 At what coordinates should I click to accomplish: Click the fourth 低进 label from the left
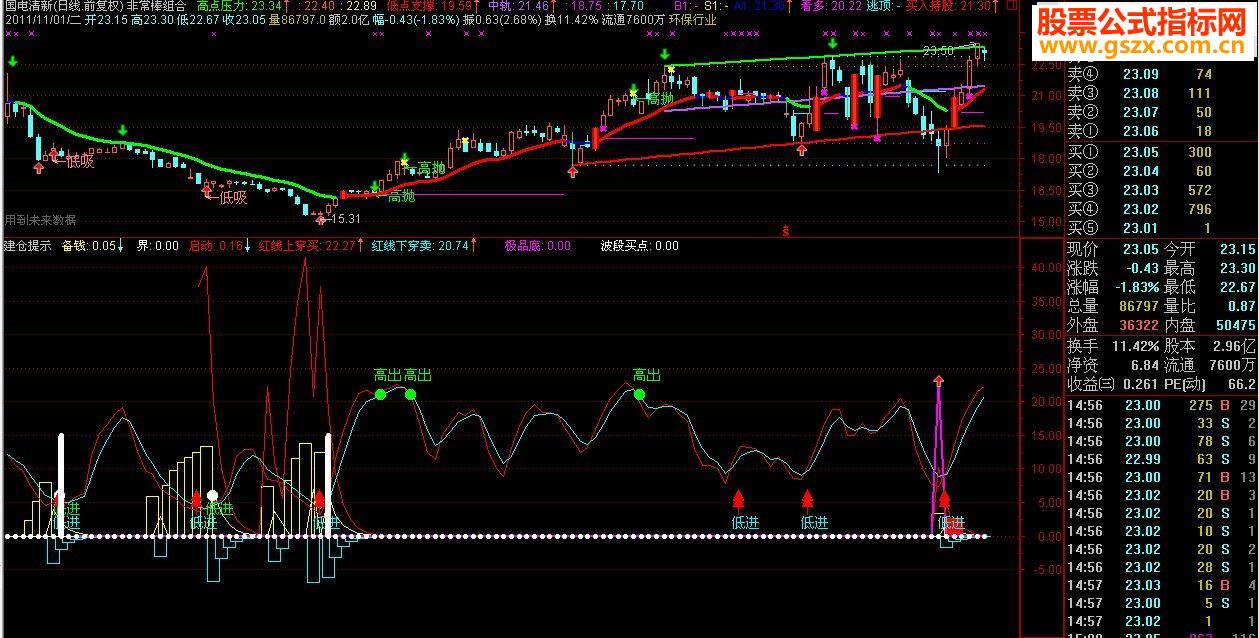745,522
